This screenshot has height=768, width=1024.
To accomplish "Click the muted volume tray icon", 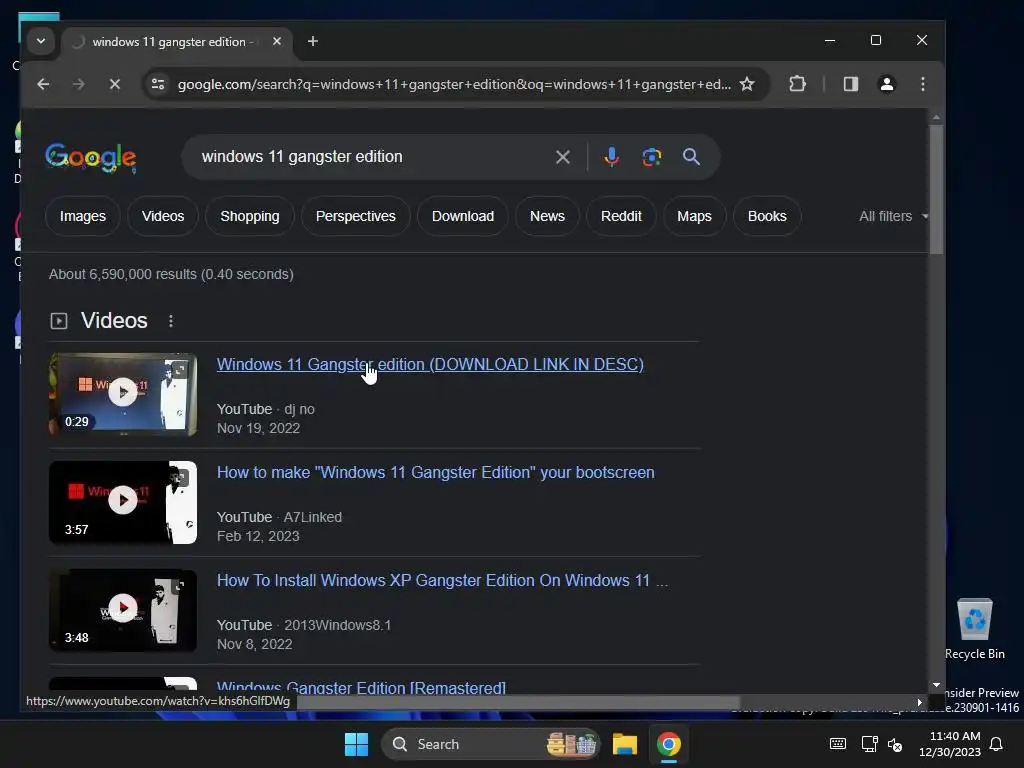I will [895, 744].
